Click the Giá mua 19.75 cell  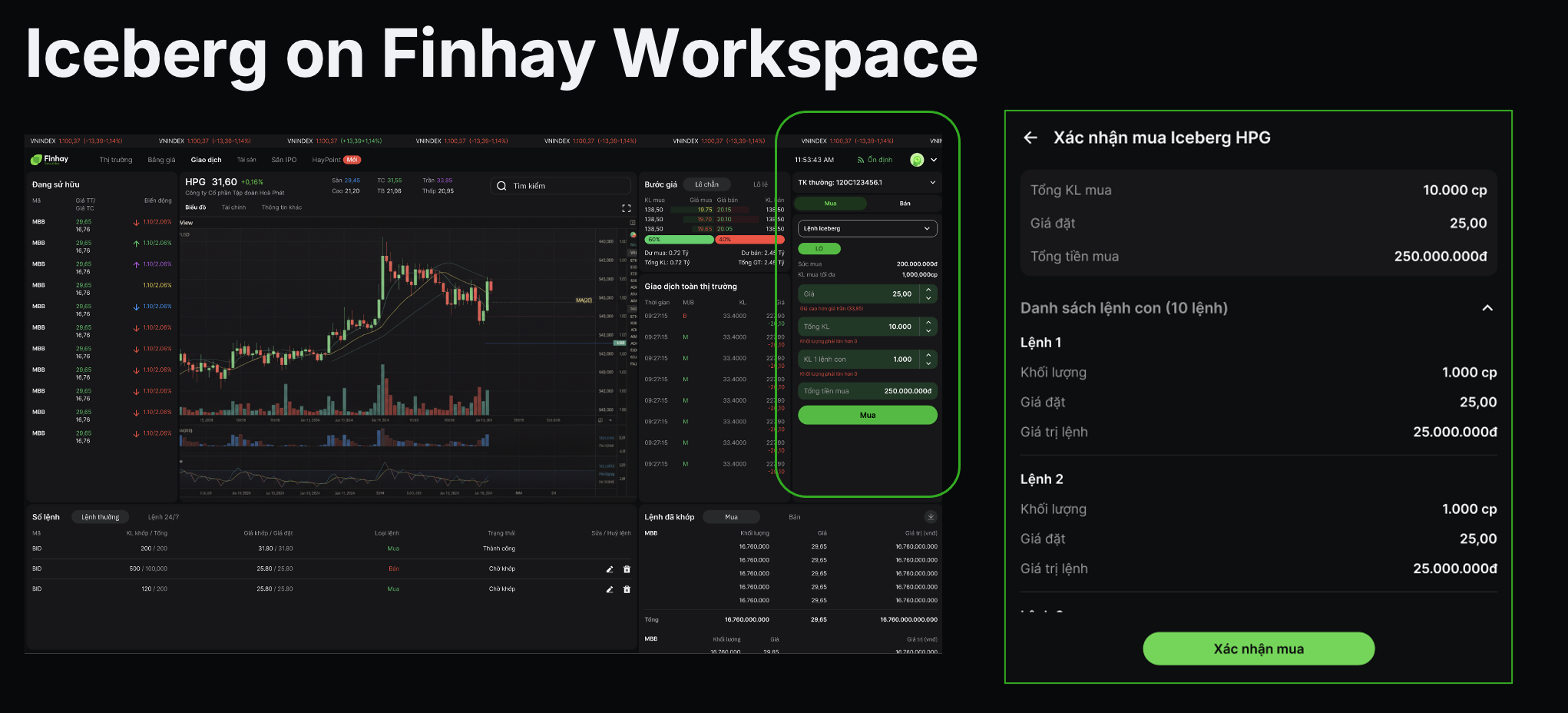(705, 210)
